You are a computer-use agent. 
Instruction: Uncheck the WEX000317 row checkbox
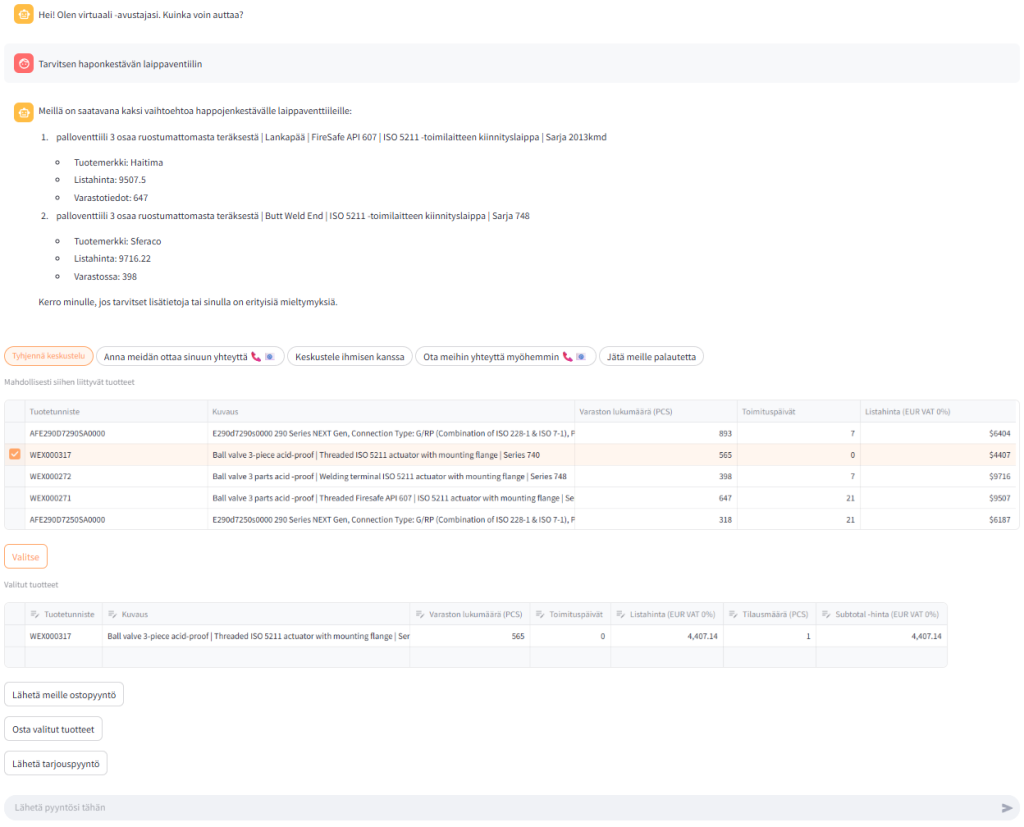(15, 455)
